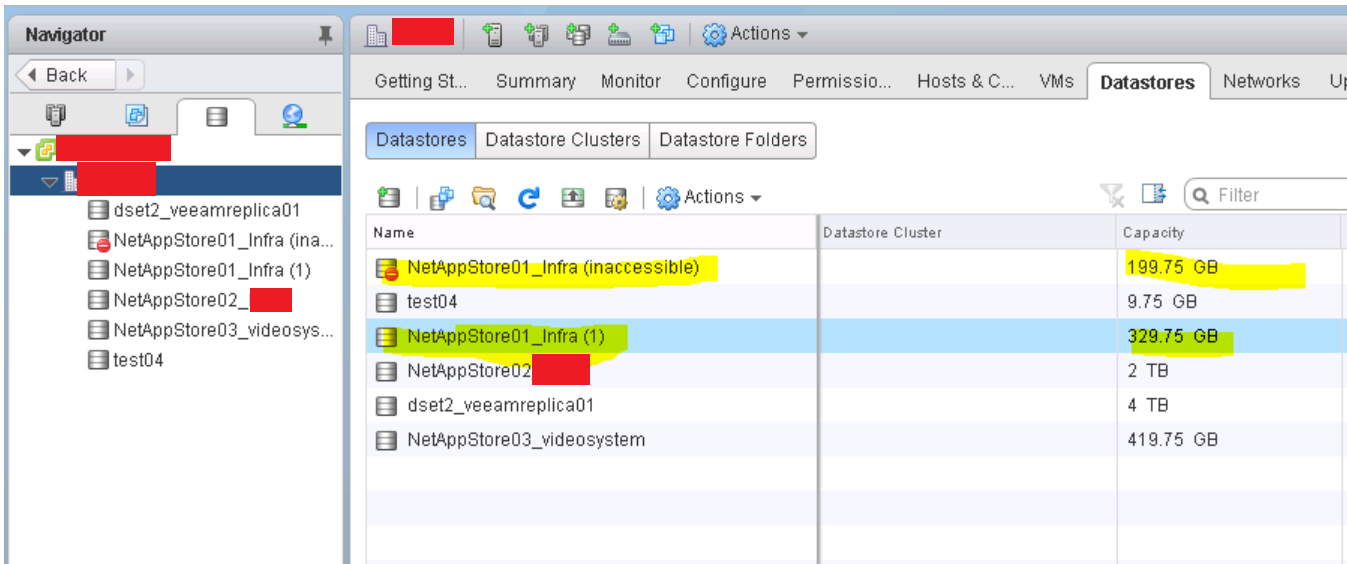Viewport: 1347px width, 564px height.
Task: Select NetAppStore03_videosys in Navigator tree
Action: click(211, 330)
